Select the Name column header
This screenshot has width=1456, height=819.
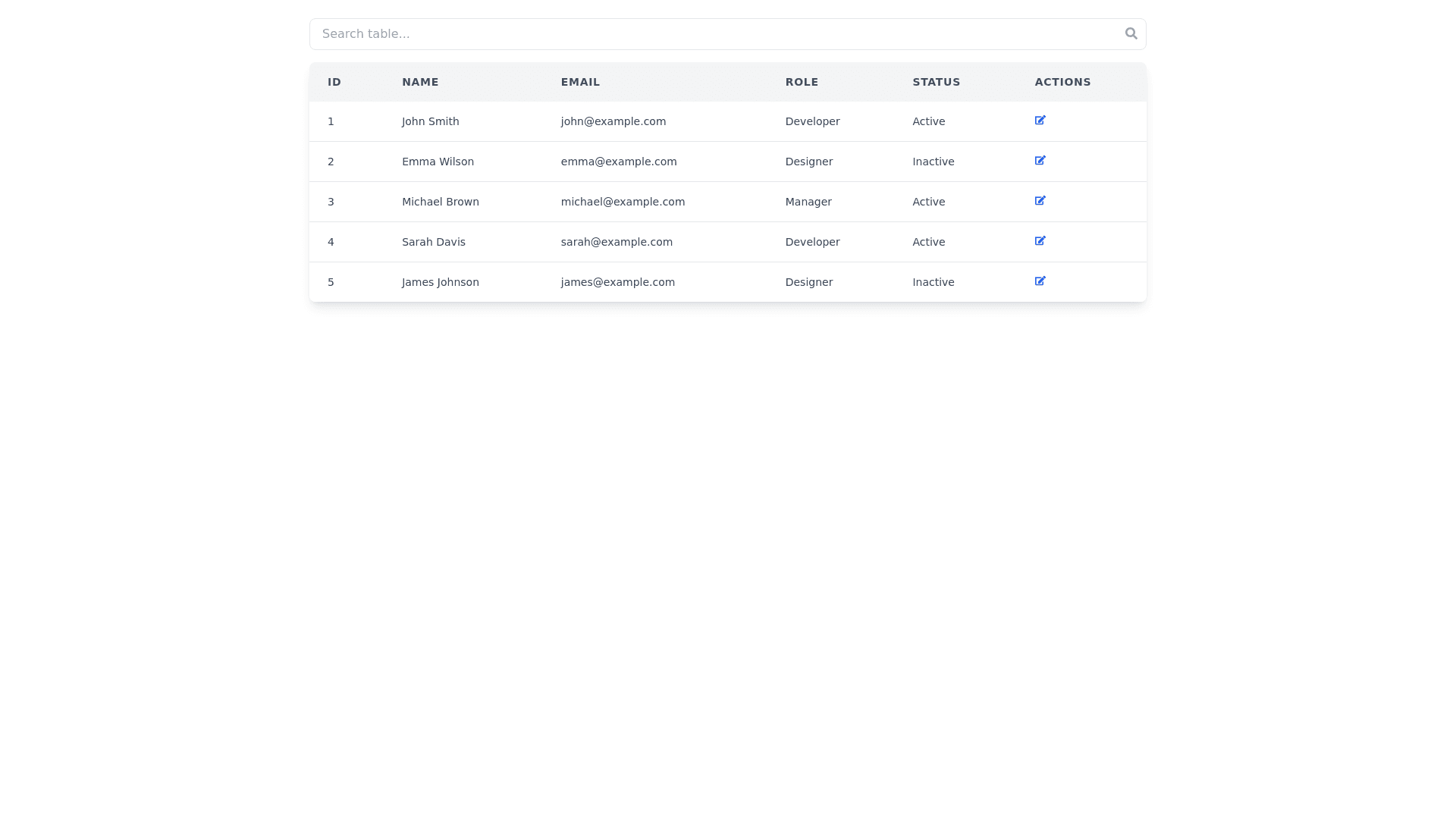(420, 82)
